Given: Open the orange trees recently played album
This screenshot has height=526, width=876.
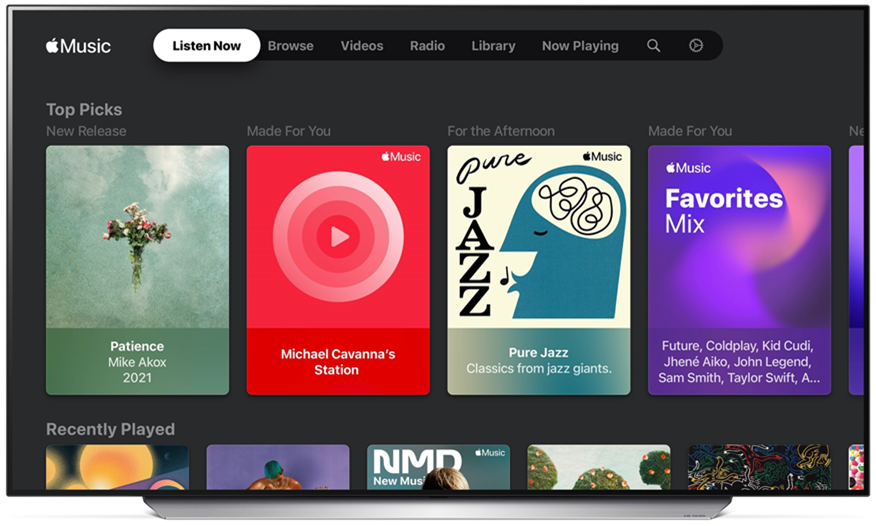Looking at the screenshot, I should [599, 467].
